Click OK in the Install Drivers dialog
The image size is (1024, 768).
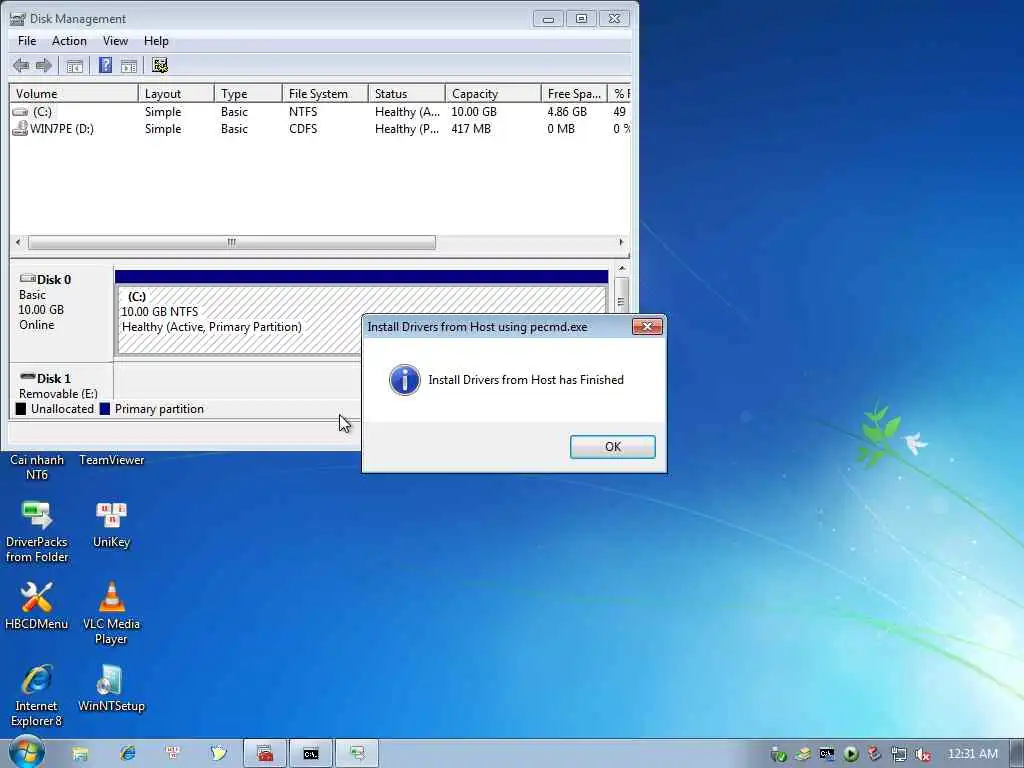(613, 447)
